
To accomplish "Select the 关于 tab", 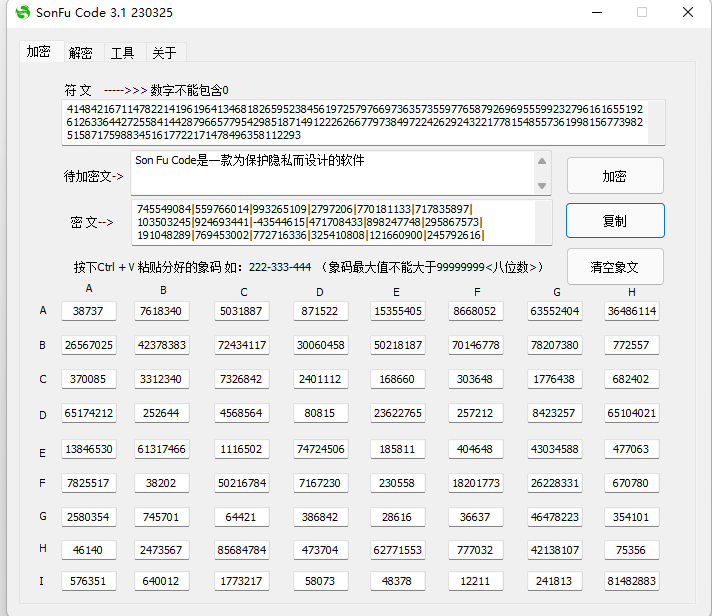I will 163,53.
